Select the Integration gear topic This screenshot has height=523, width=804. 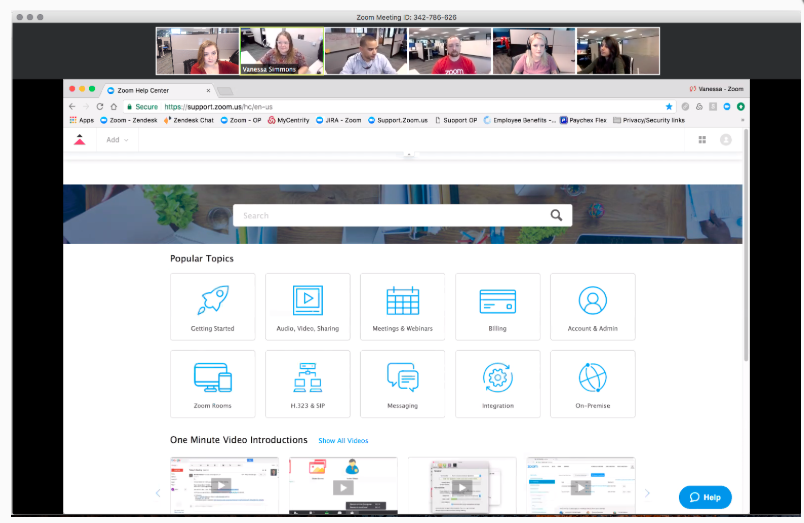click(x=497, y=383)
